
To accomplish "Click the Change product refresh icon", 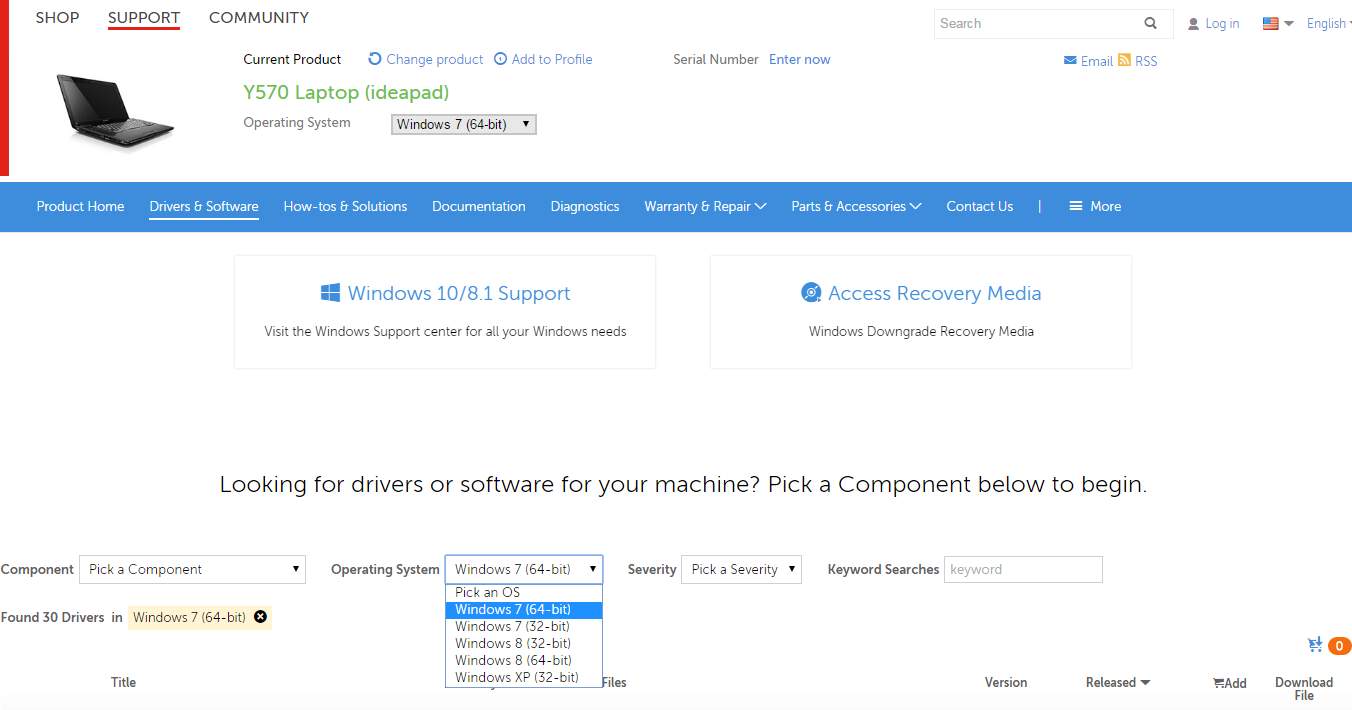I will pos(375,59).
